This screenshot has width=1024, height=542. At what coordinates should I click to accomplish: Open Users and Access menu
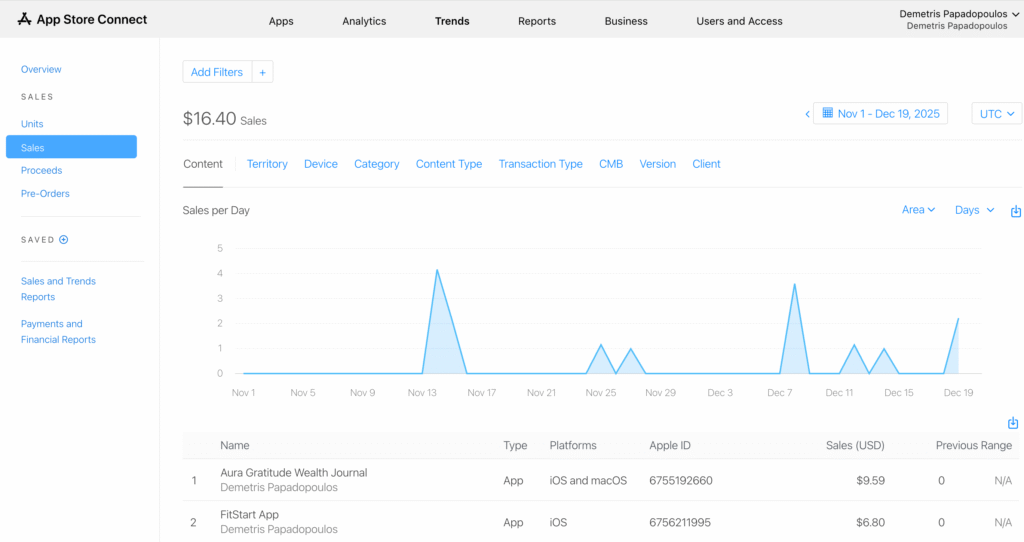point(739,21)
